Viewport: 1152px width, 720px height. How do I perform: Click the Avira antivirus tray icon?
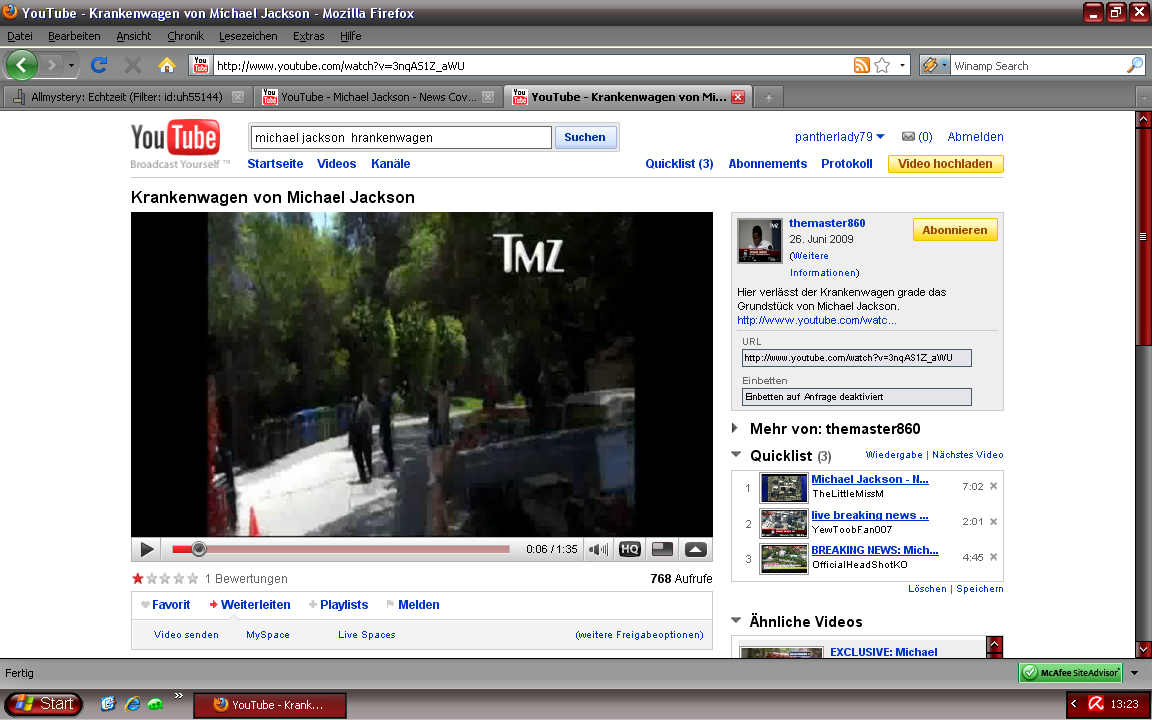pos(1095,704)
